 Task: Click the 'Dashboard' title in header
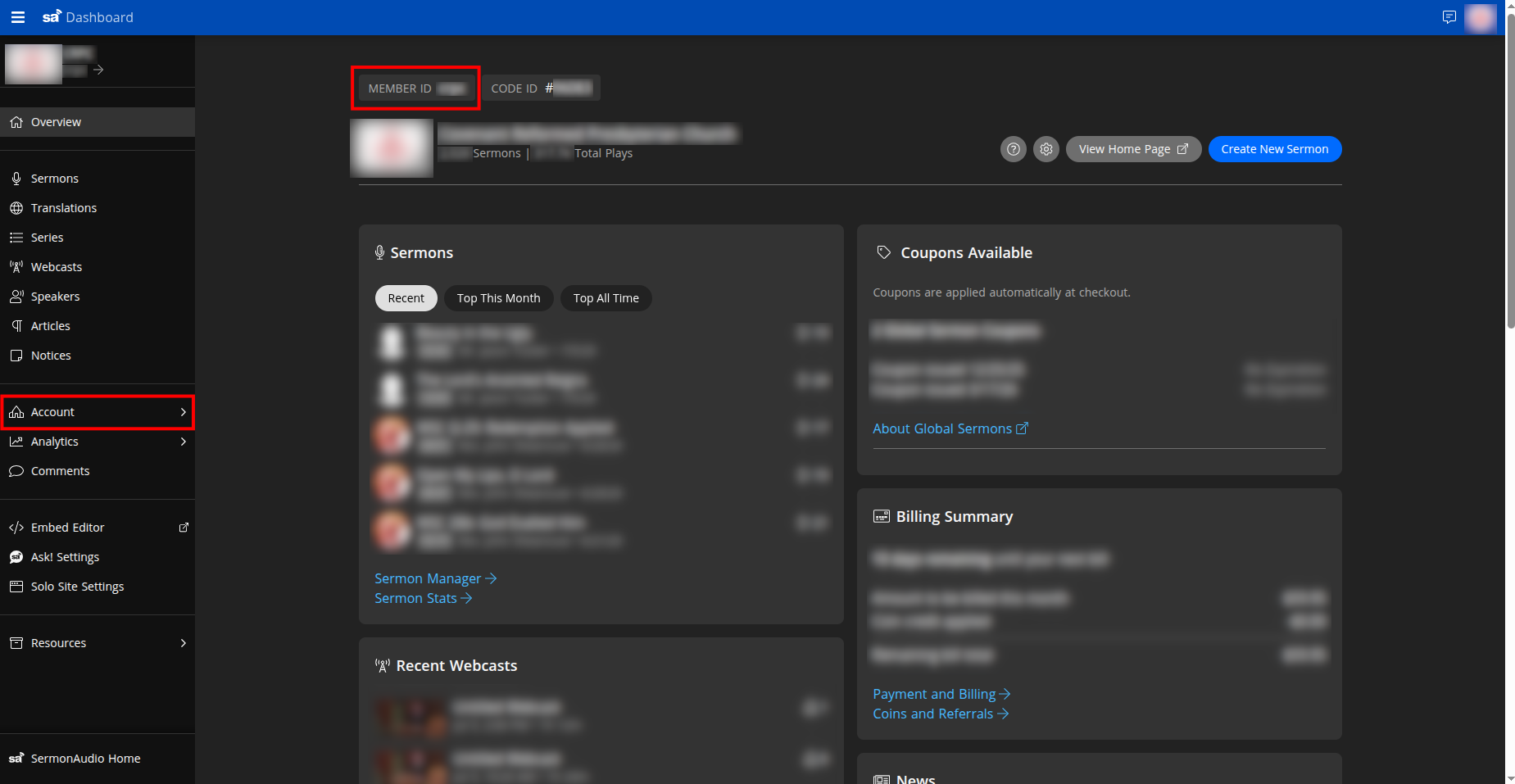click(x=99, y=17)
